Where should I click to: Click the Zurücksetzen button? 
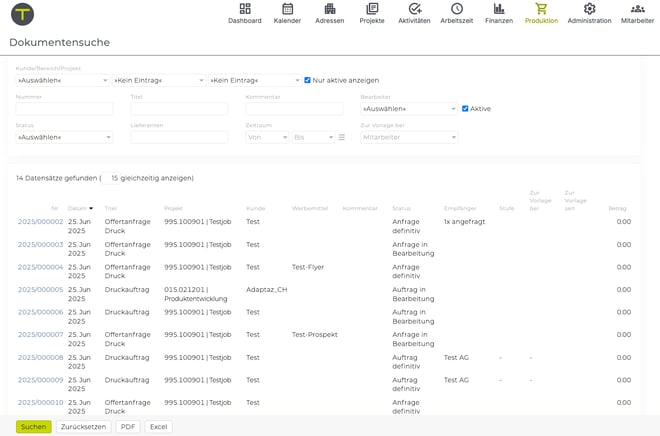[x=83, y=427]
